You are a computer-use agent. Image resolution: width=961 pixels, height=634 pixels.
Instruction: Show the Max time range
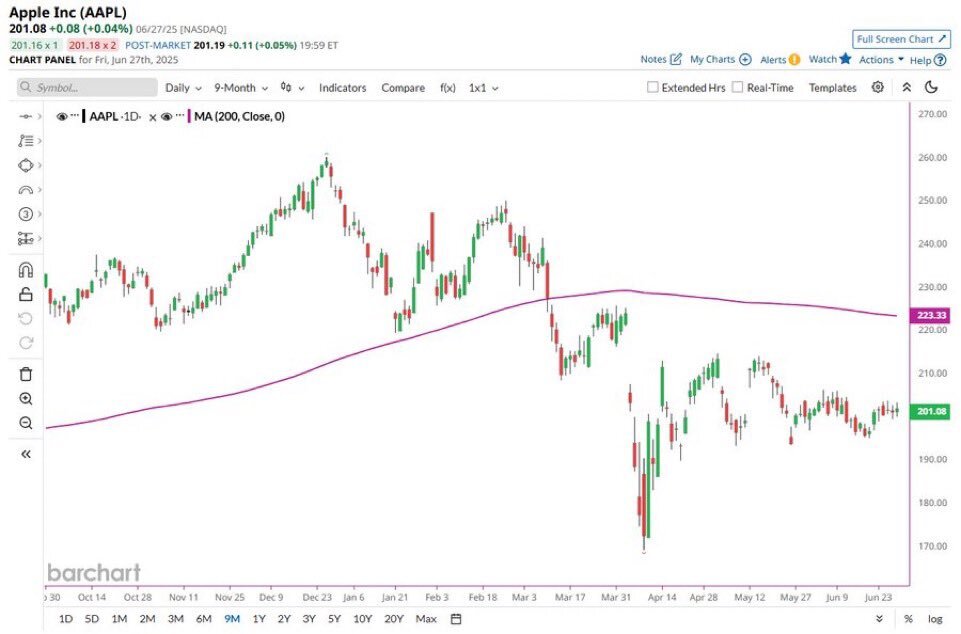[x=426, y=619]
